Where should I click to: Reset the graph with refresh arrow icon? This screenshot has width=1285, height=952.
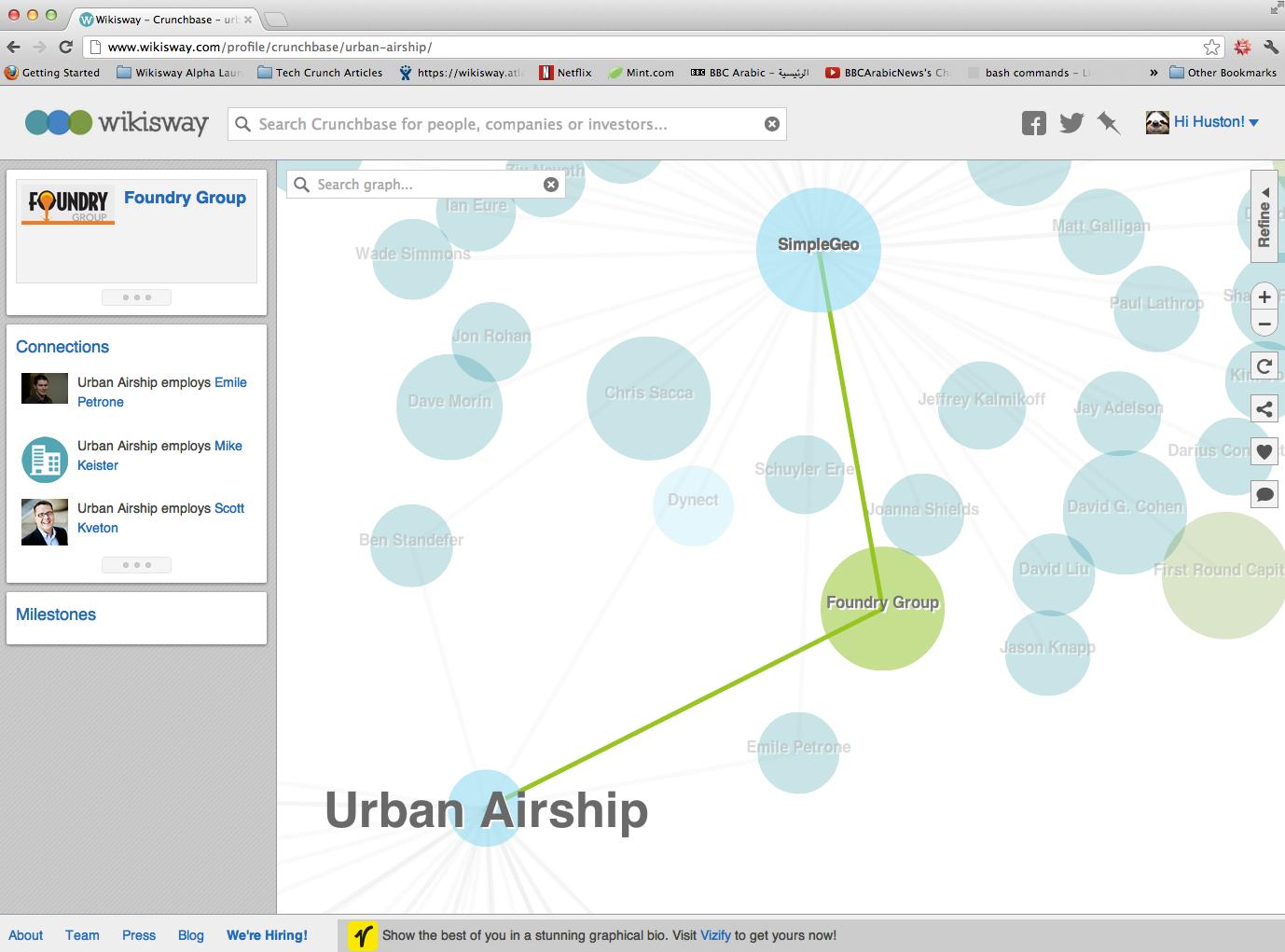(1264, 366)
